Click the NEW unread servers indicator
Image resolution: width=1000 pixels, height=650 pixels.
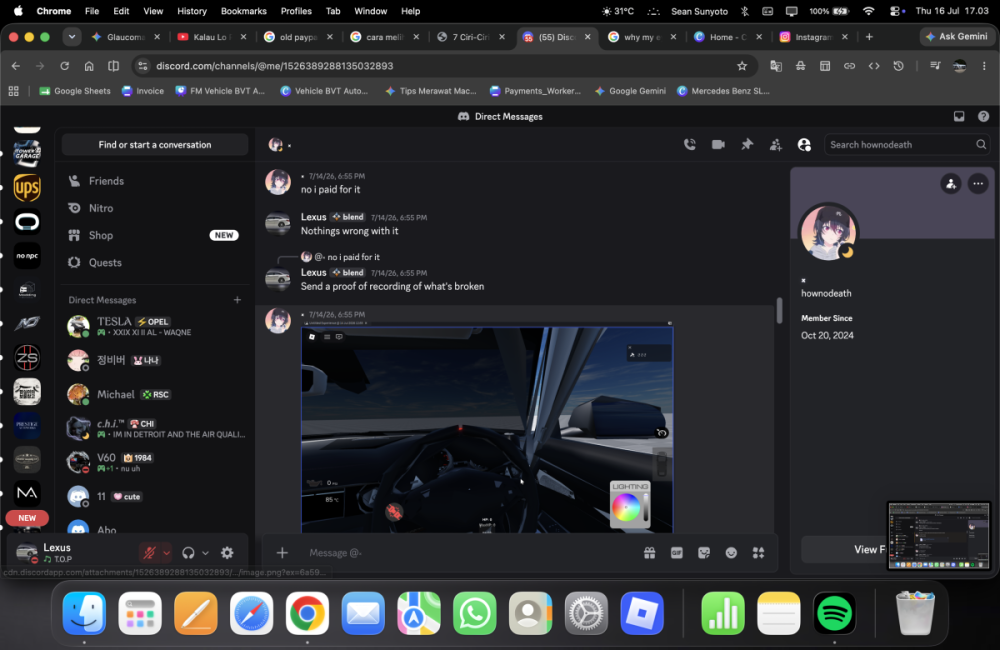pos(27,518)
